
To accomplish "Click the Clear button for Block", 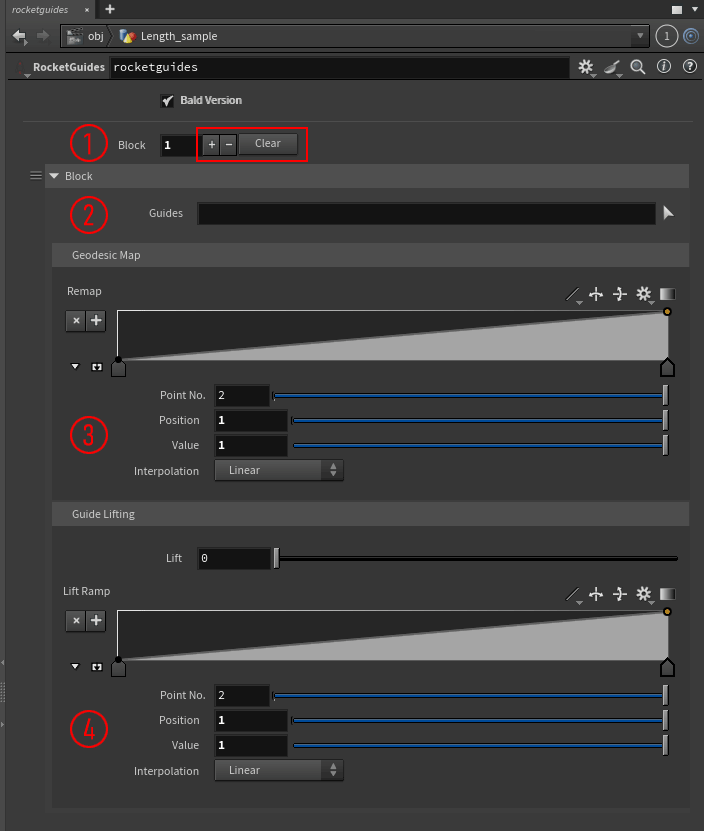I will pyautogui.click(x=268, y=144).
